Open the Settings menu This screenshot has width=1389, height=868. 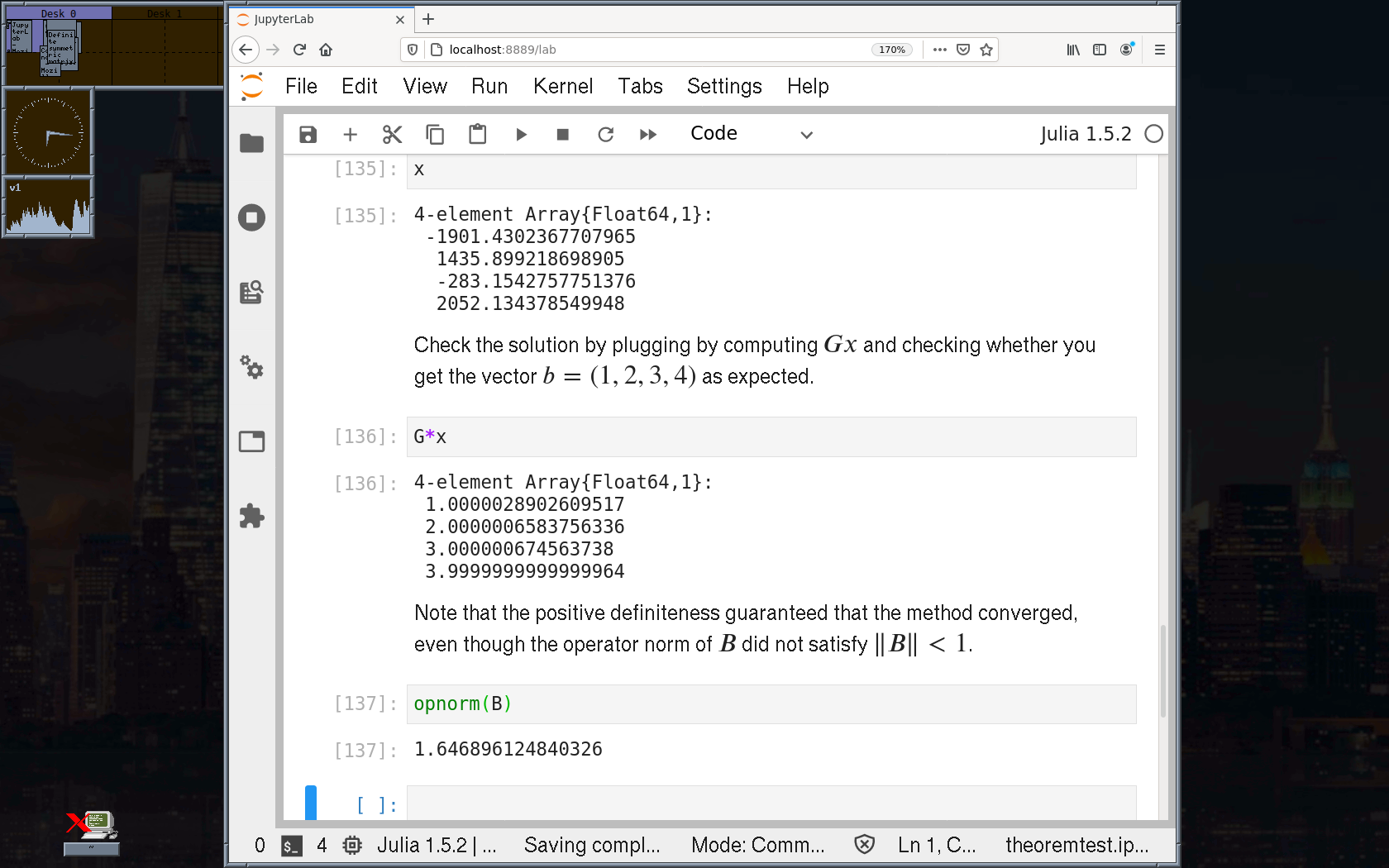click(724, 86)
